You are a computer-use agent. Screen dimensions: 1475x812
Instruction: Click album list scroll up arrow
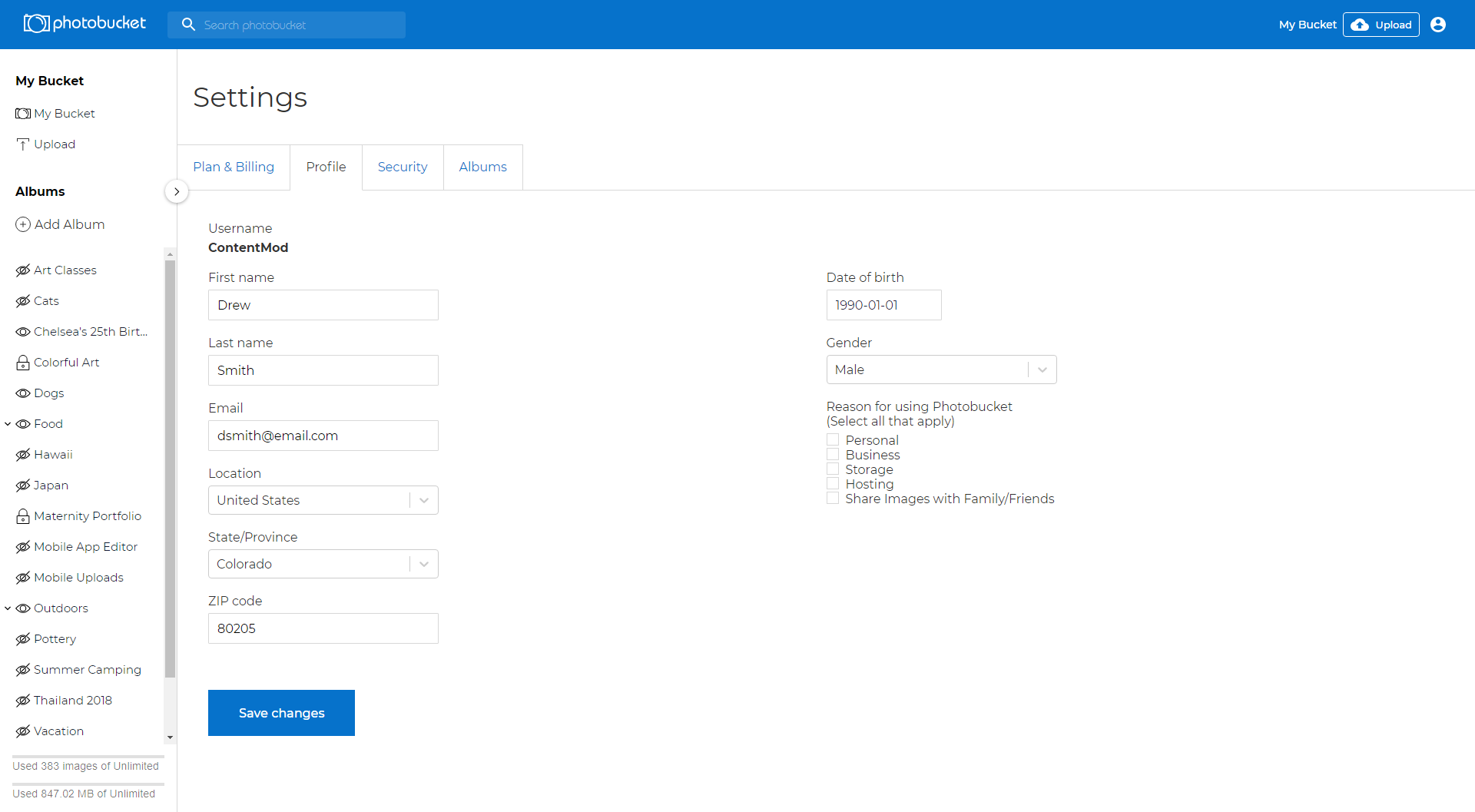point(170,254)
